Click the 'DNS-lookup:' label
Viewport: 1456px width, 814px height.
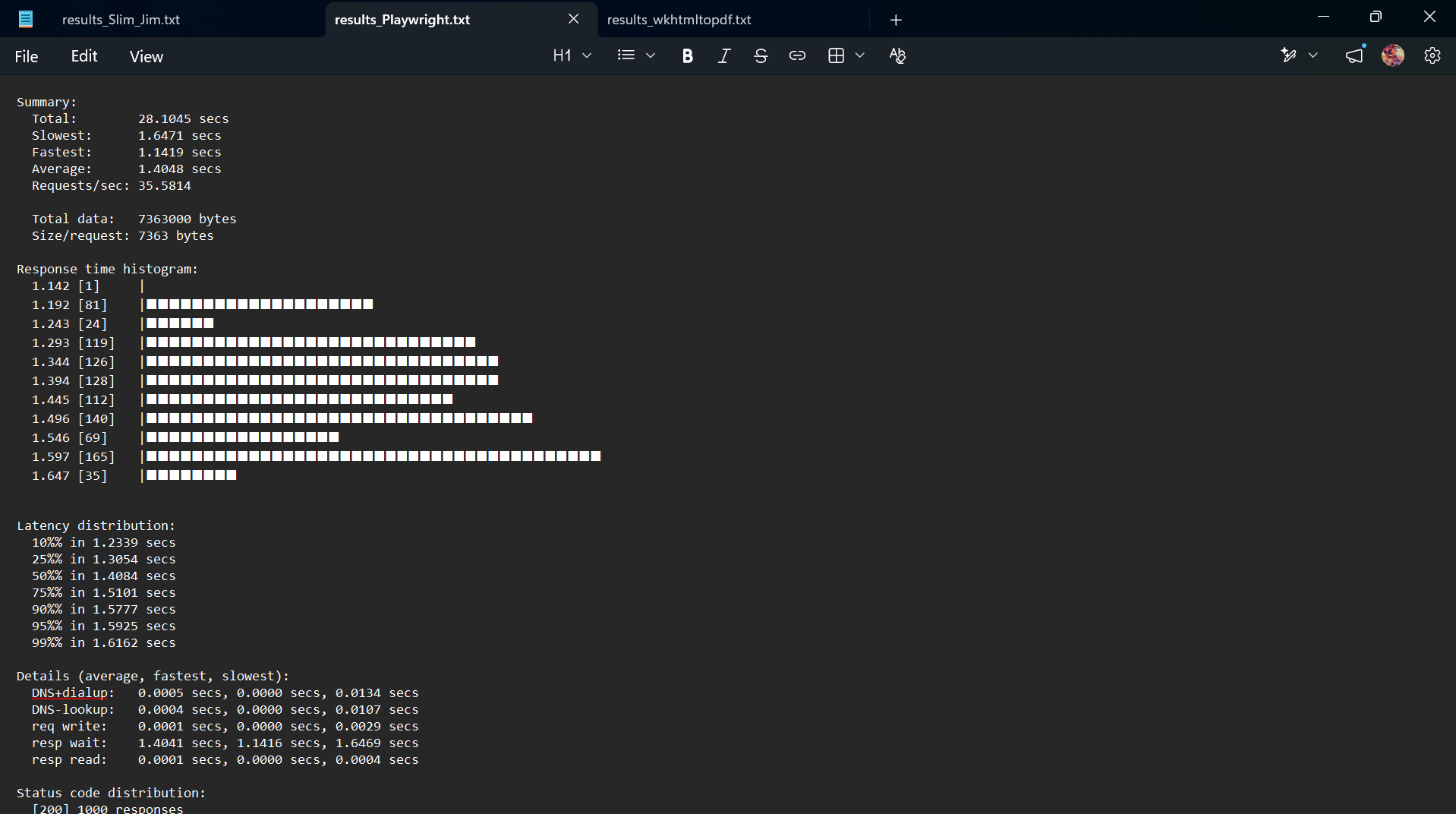73,709
